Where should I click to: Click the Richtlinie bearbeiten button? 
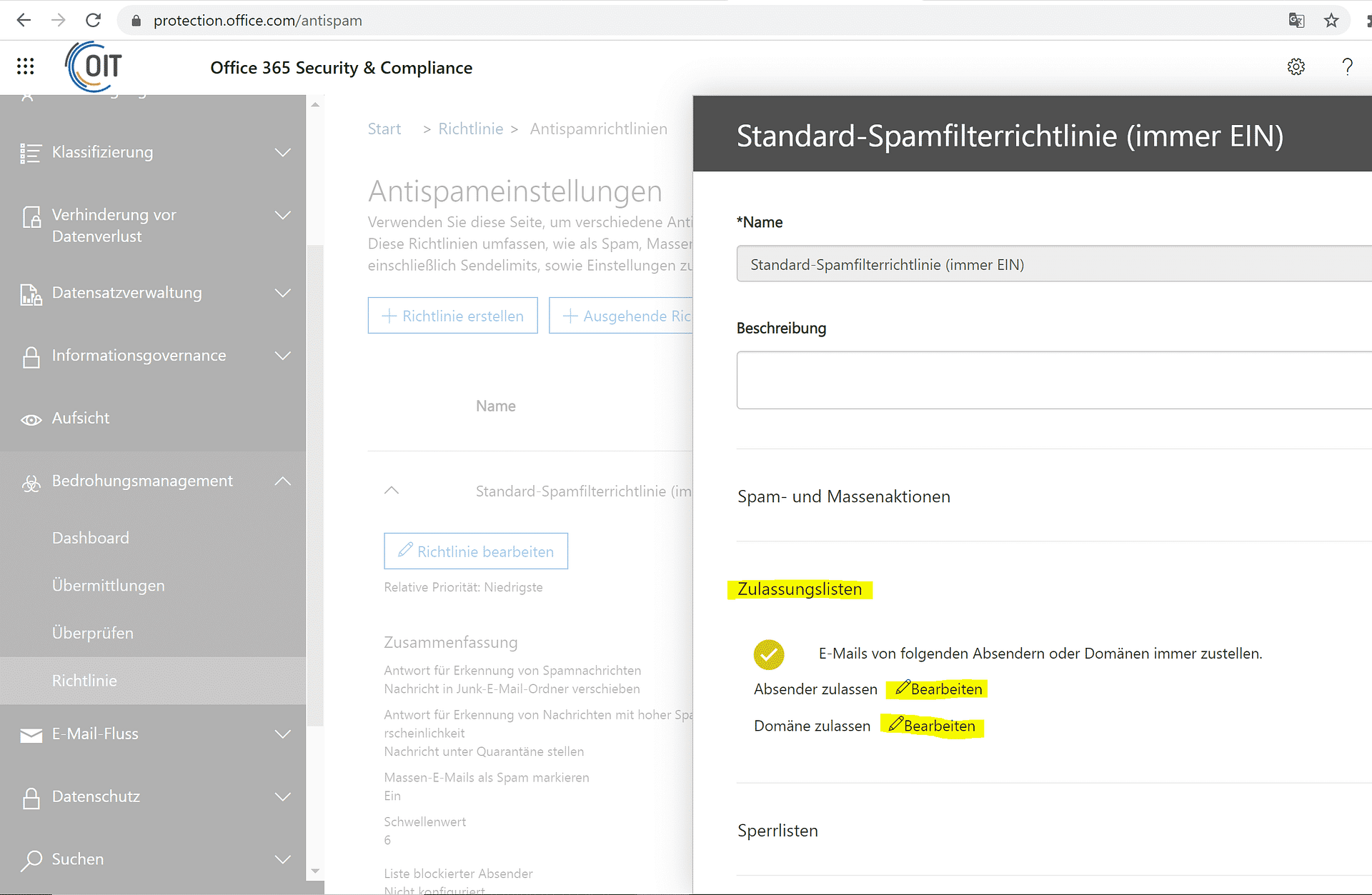476,551
